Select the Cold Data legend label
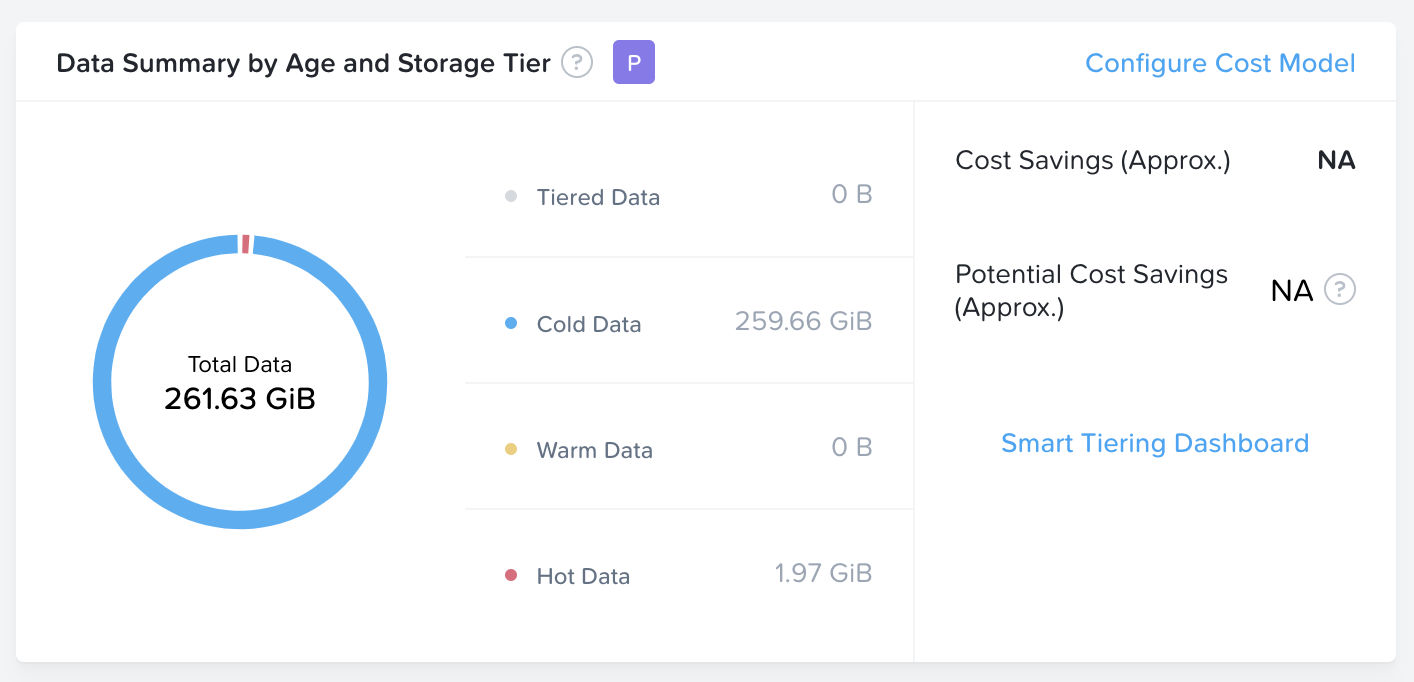1414x682 pixels. (x=589, y=324)
